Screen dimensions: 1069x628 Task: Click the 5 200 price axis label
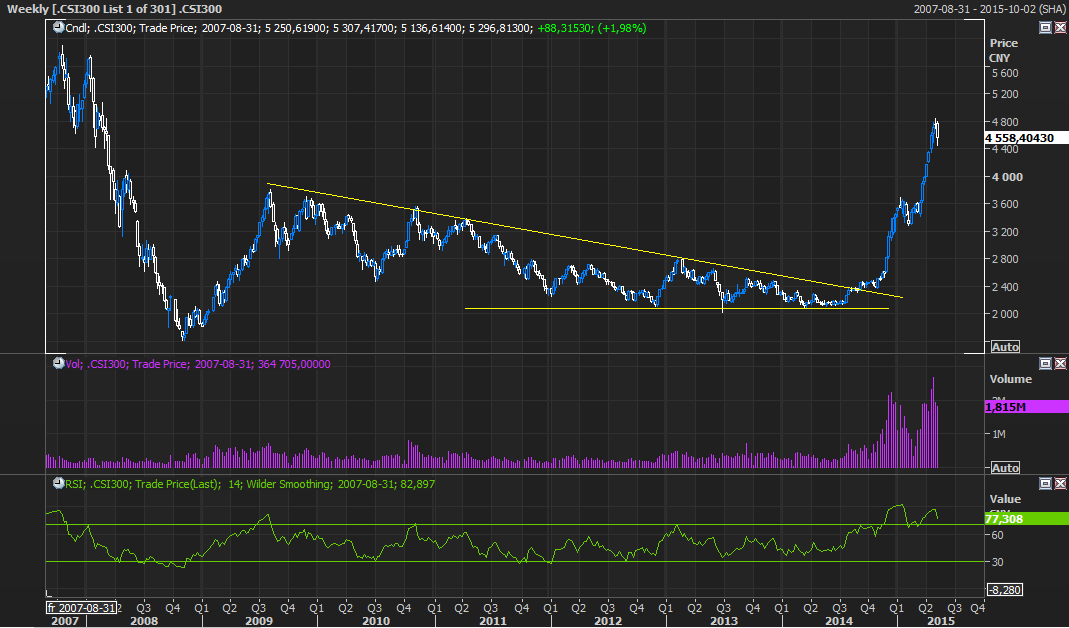click(1004, 94)
